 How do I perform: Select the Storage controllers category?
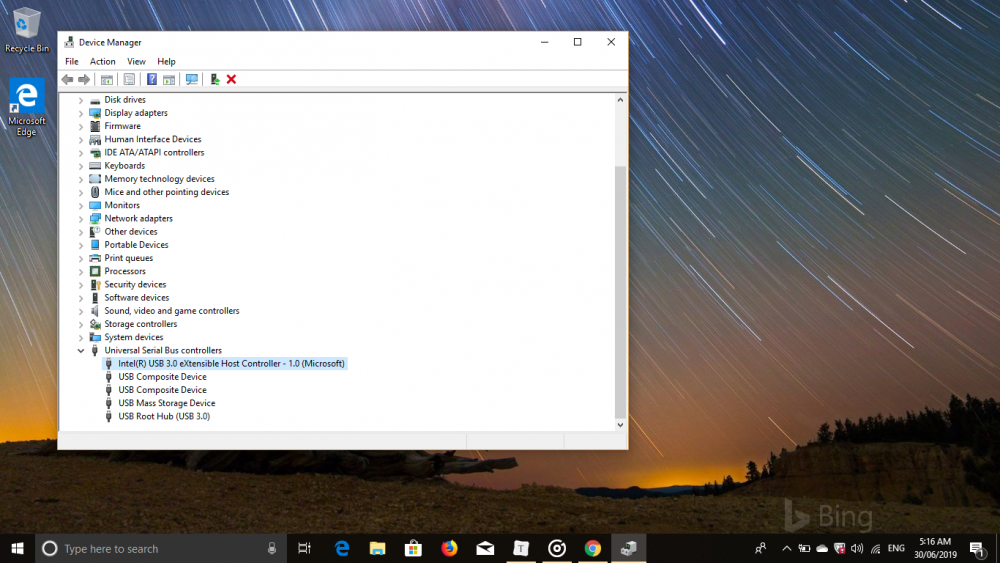coord(140,324)
